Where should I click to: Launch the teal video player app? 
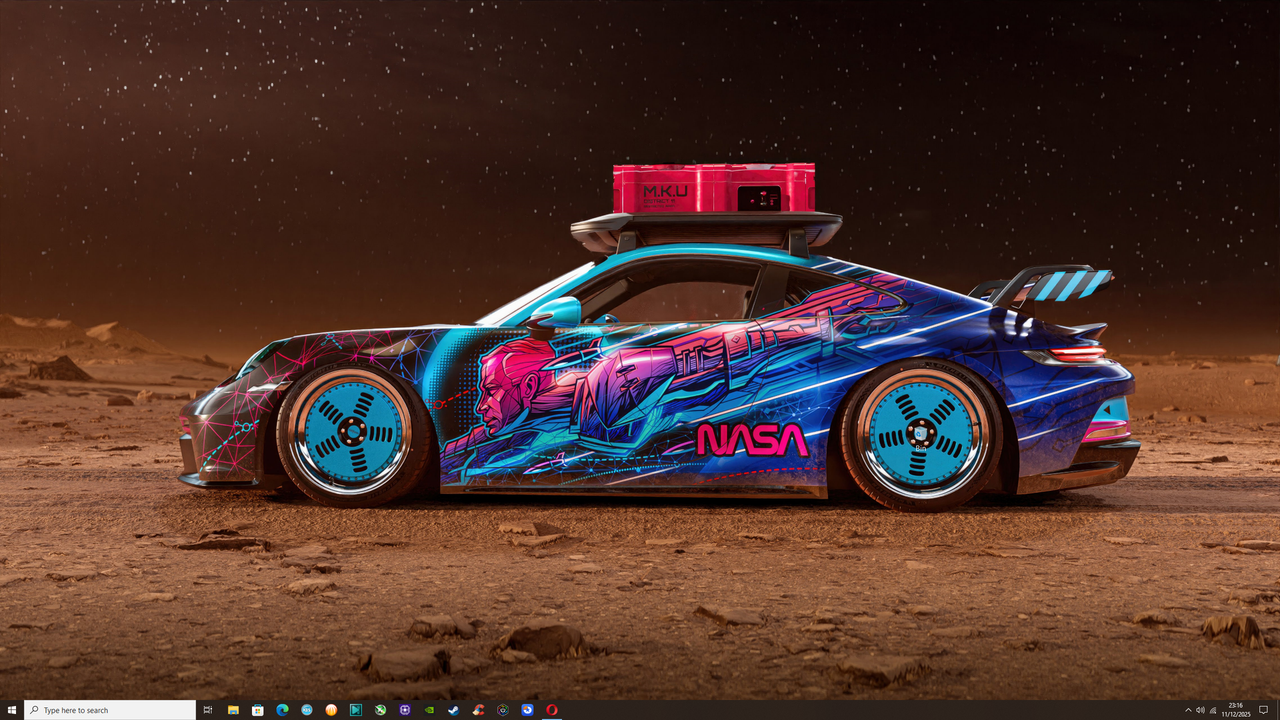click(x=355, y=710)
